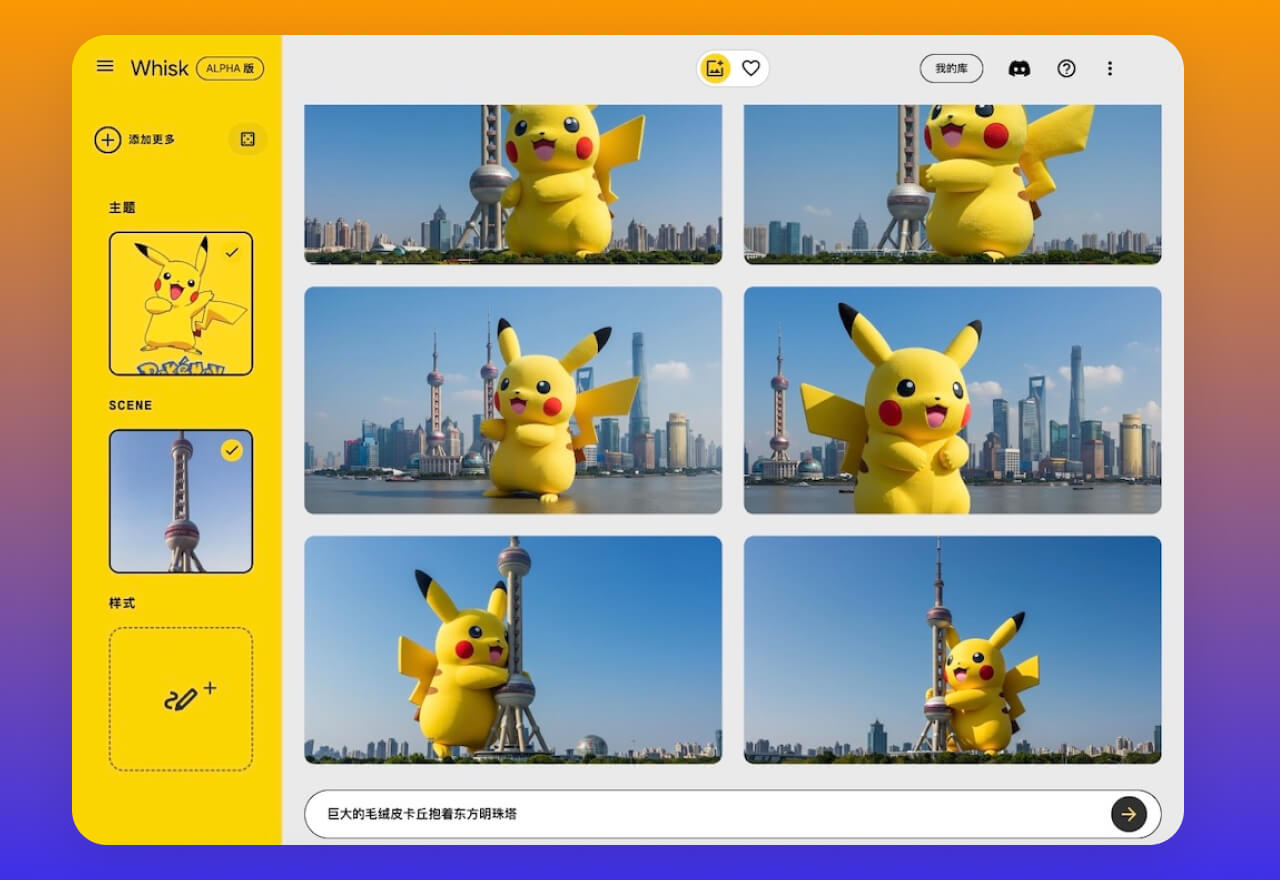Click the add more plus icon
Screen dimensions: 1280x880
pyautogui.click(x=108, y=139)
